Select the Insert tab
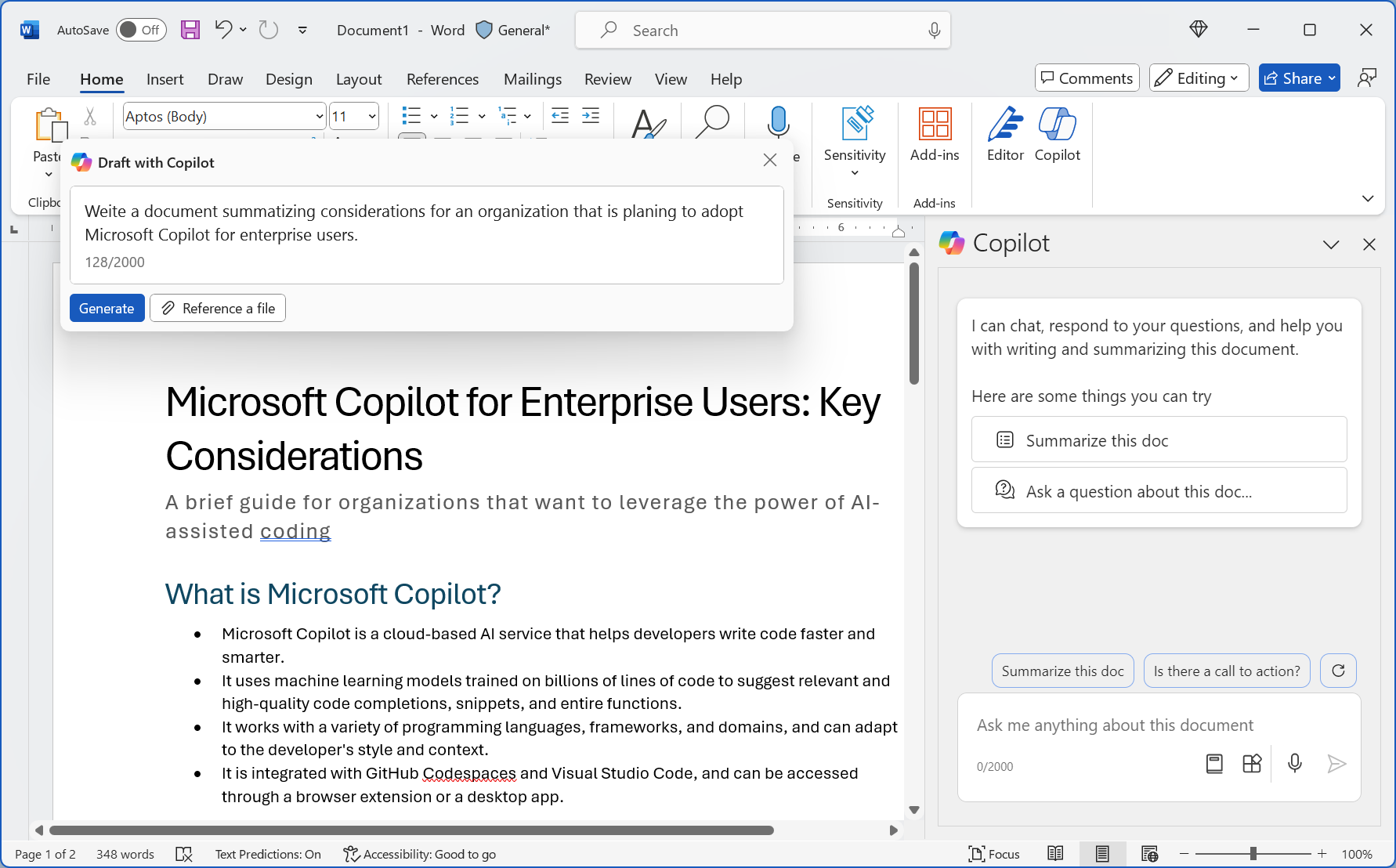 pos(165,79)
